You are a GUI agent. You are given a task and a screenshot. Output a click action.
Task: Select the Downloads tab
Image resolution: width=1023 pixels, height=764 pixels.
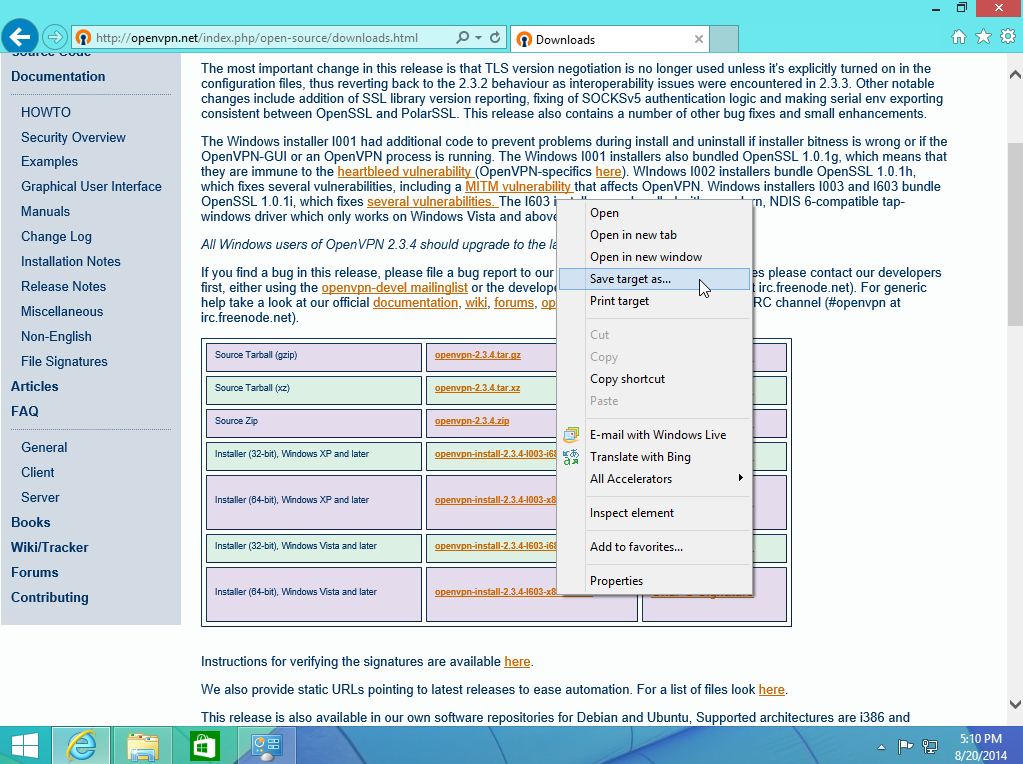[610, 39]
